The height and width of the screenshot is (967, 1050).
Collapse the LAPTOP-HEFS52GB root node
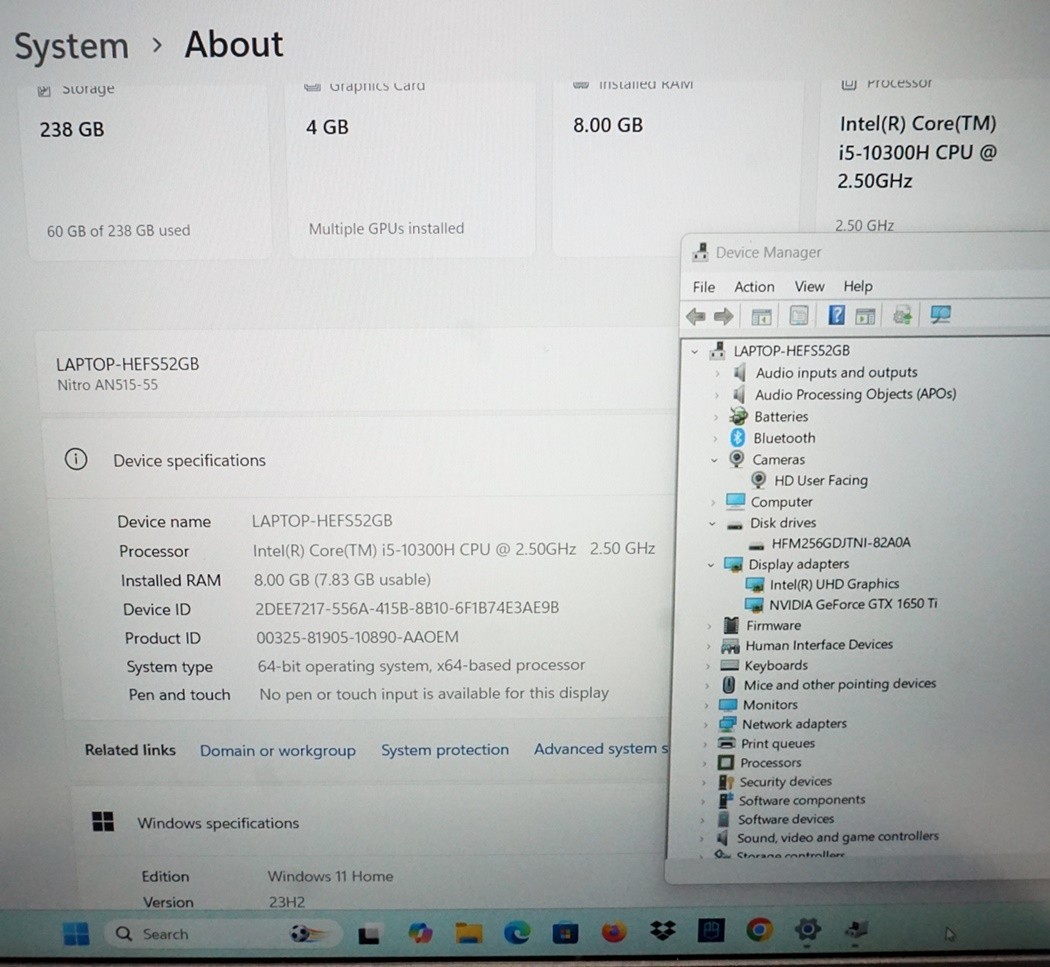point(694,351)
